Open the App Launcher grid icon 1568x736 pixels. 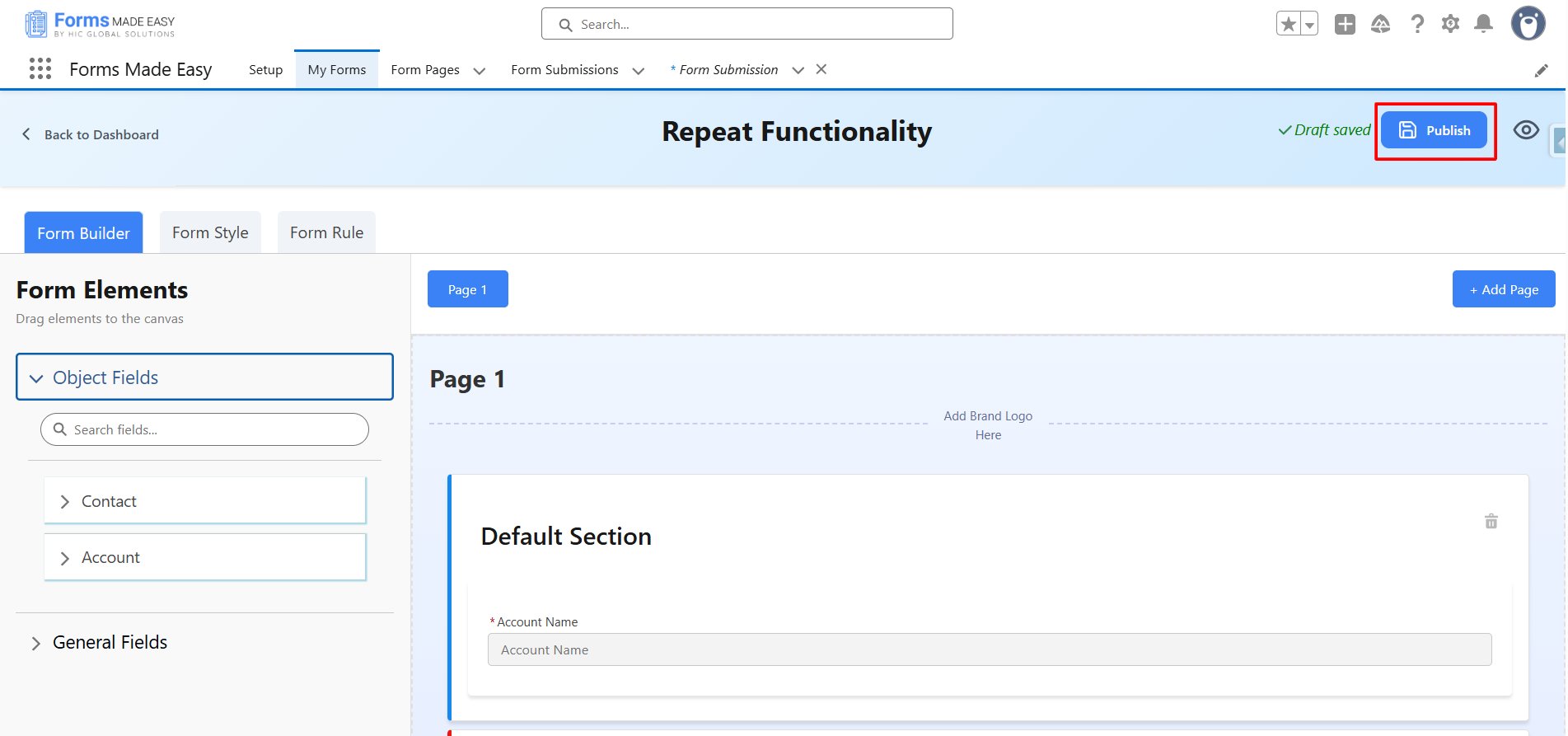40,68
